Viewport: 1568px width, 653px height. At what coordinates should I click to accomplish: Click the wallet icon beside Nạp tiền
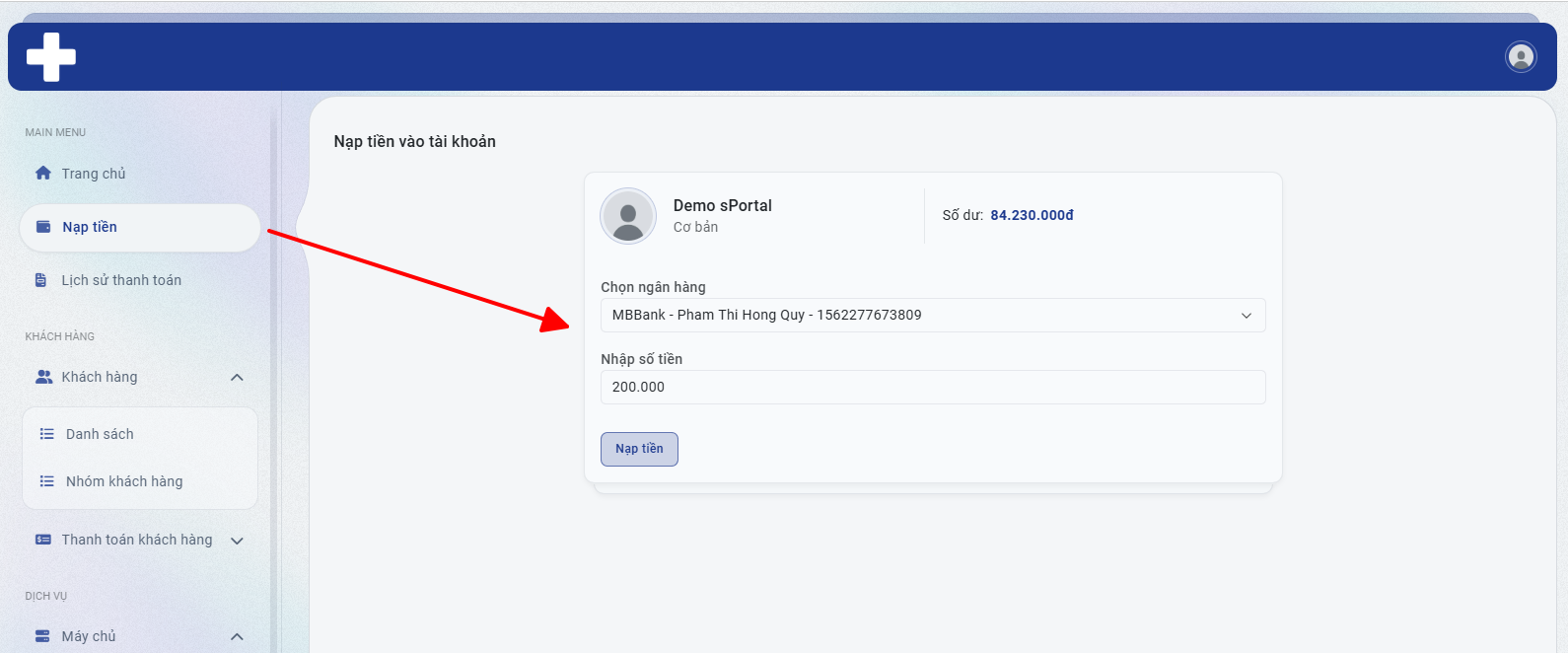click(x=43, y=227)
